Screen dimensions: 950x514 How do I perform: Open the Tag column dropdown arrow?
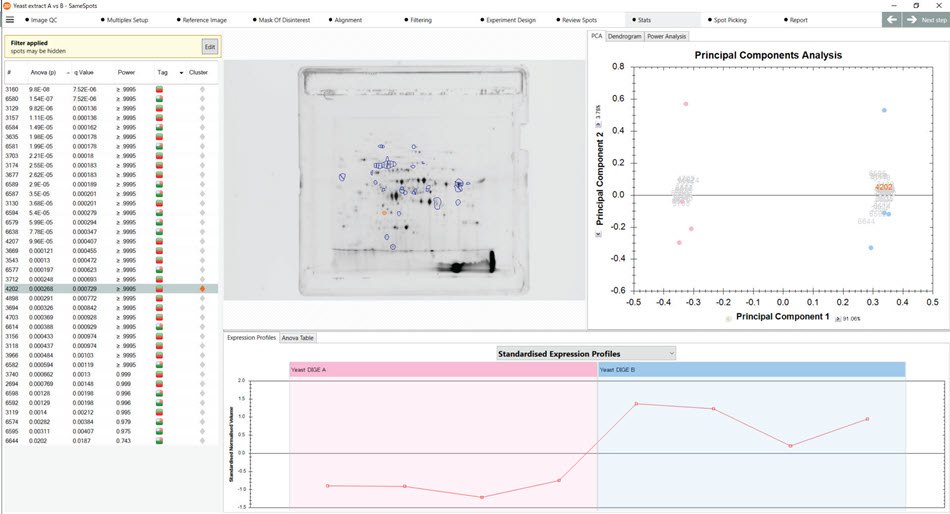181,73
